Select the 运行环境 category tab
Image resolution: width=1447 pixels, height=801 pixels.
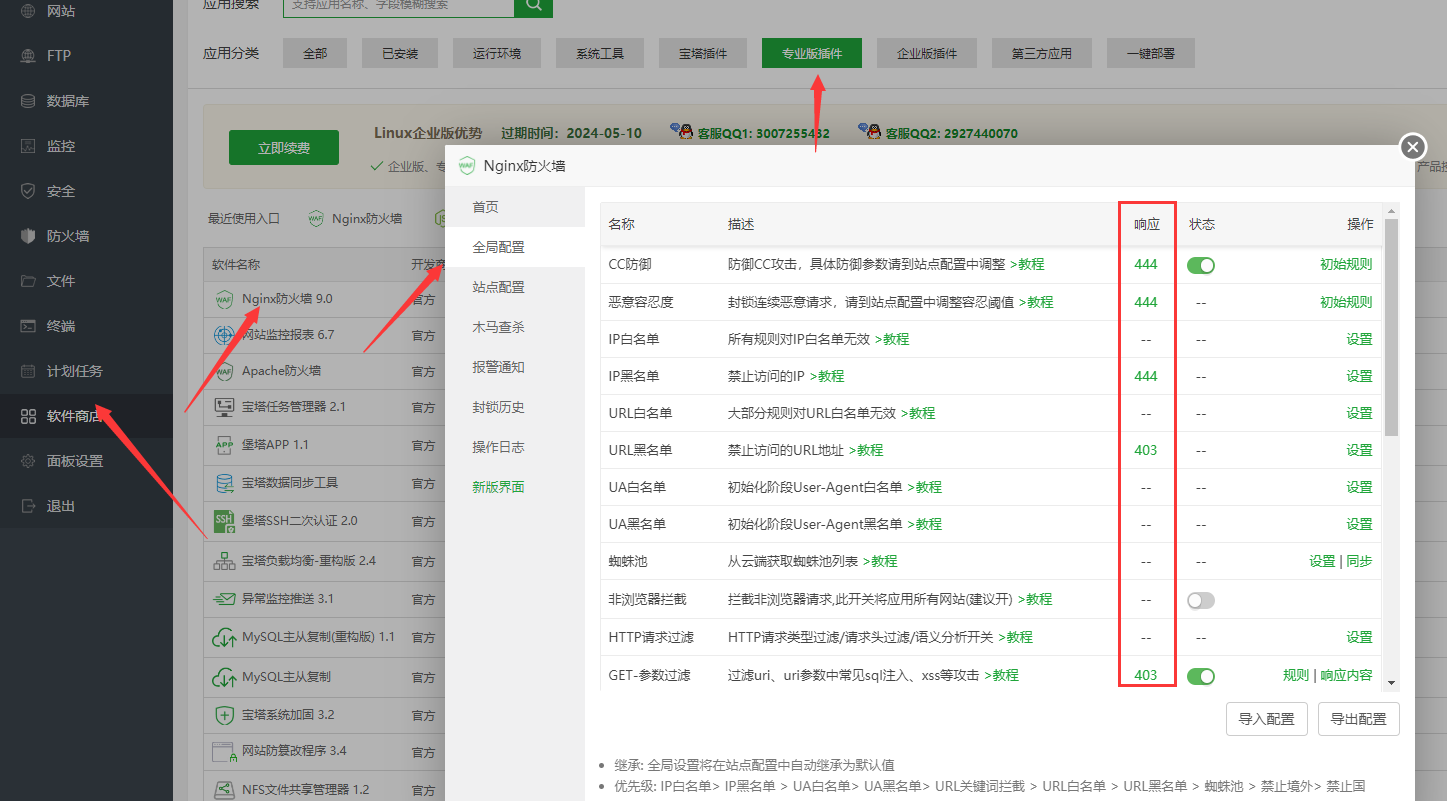pos(497,53)
